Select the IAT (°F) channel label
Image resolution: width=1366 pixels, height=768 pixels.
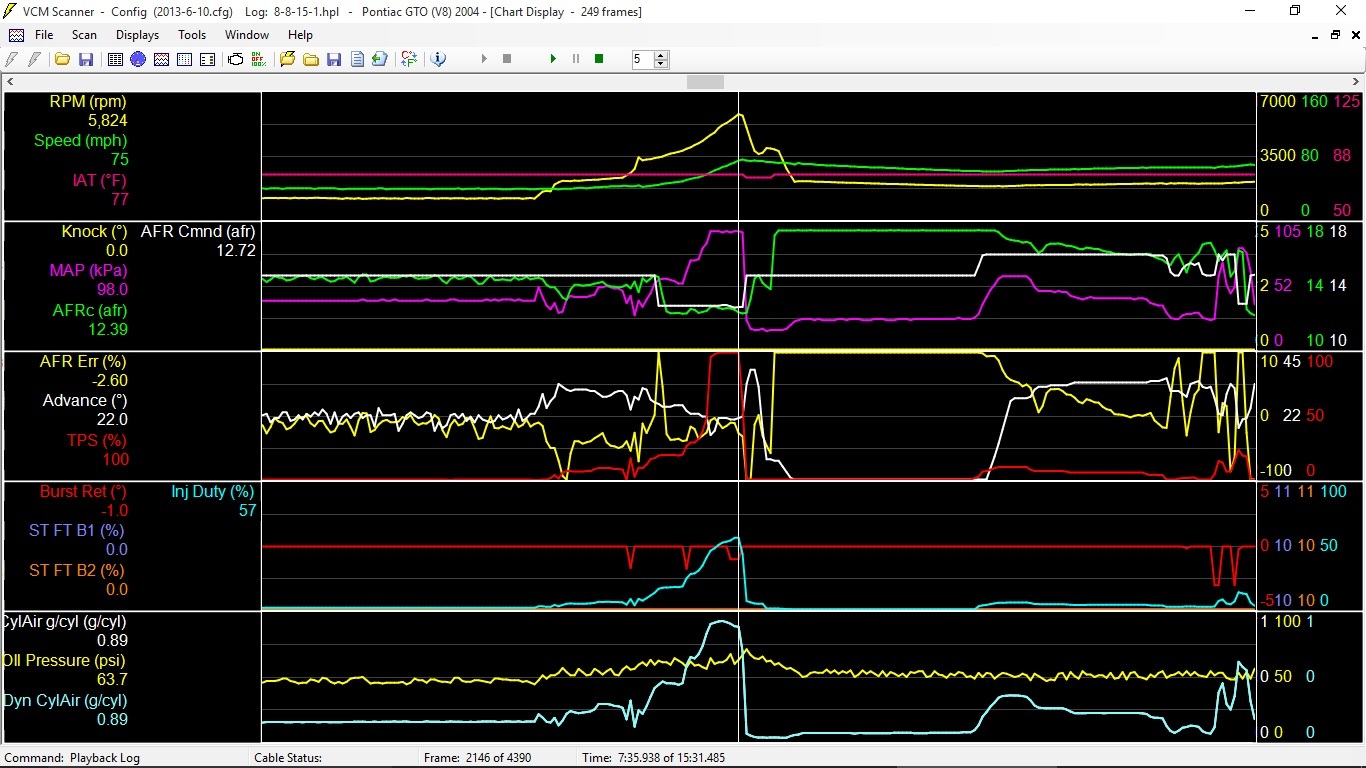click(x=100, y=181)
